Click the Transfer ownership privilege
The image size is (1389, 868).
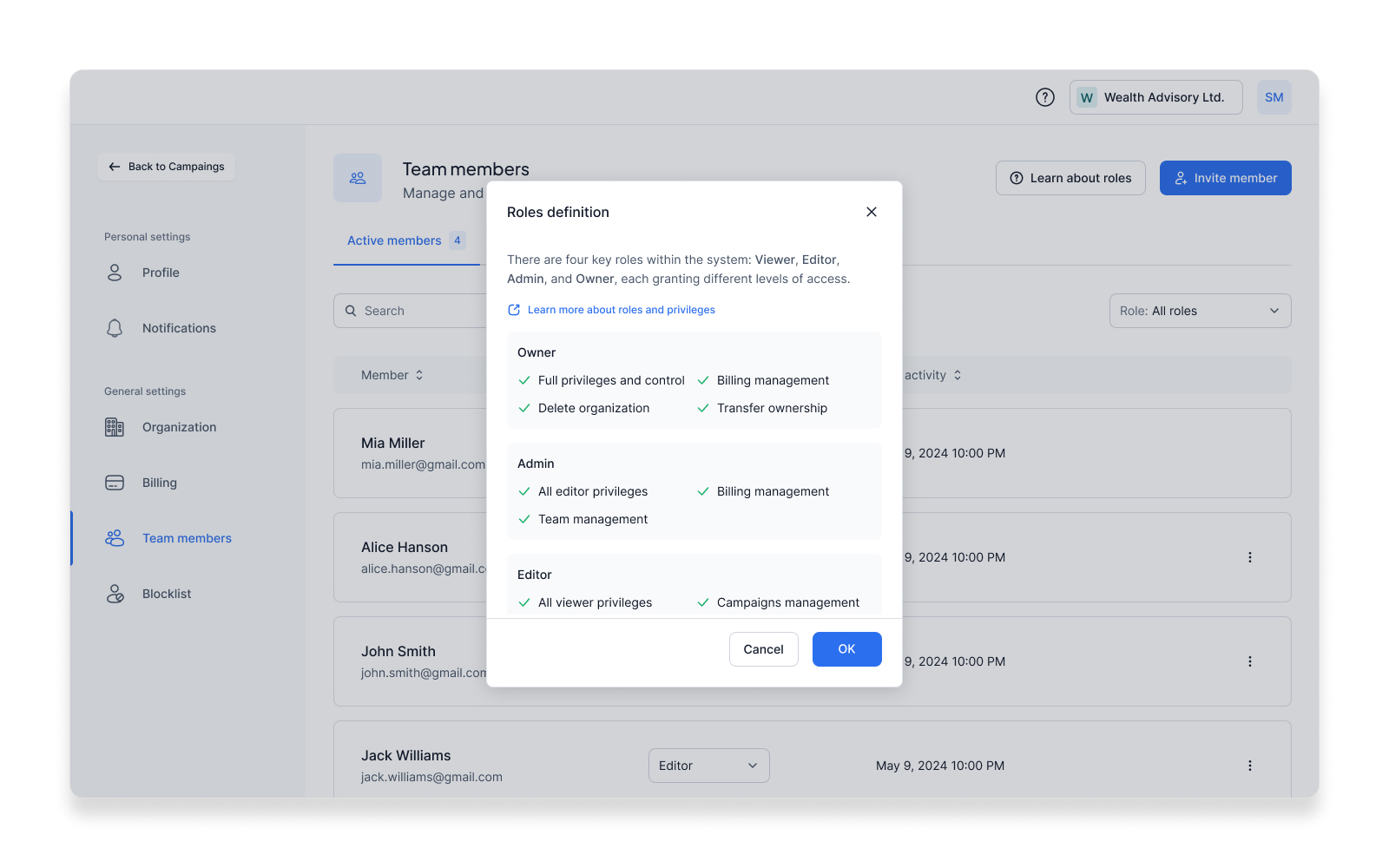773,408
